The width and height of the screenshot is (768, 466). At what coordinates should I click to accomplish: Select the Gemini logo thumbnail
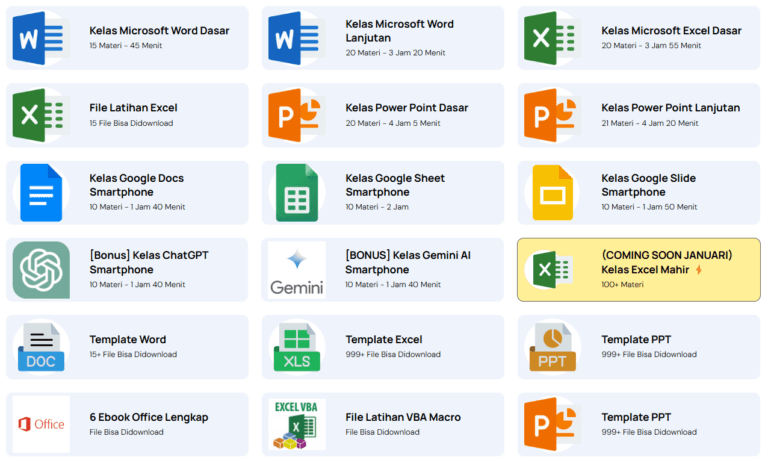click(x=296, y=270)
